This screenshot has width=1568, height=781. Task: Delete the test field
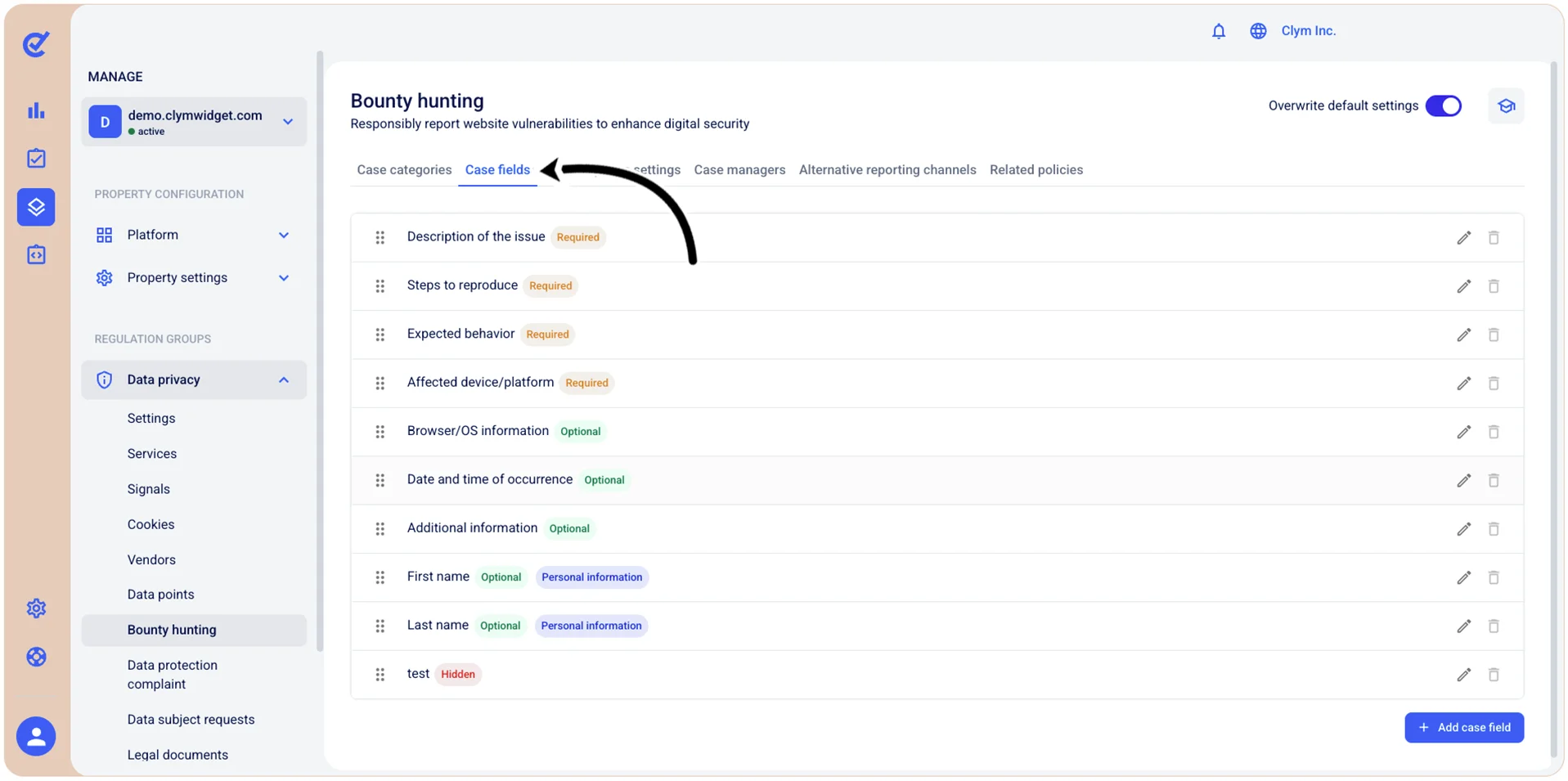point(1494,675)
